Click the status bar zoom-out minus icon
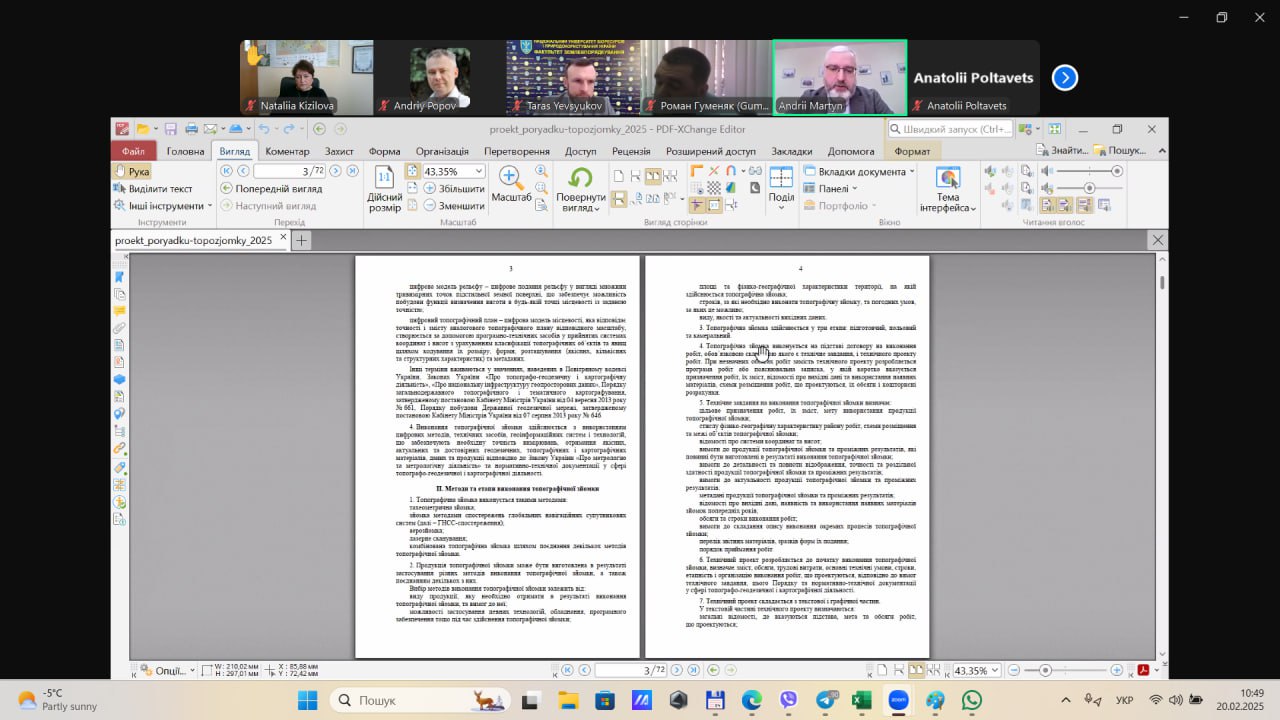The width and height of the screenshot is (1280, 720). (1012, 670)
